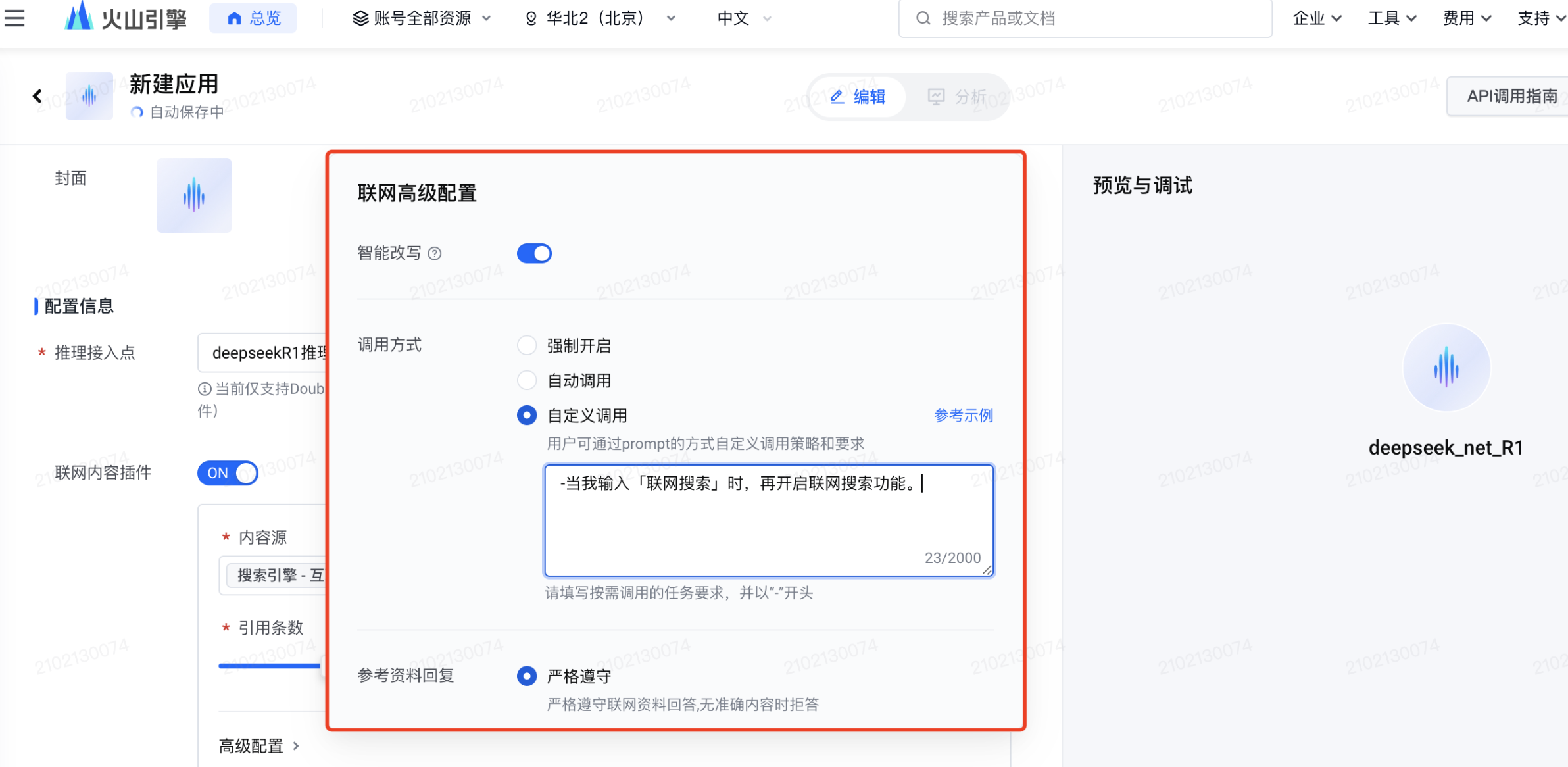The image size is (1568, 767).
Task: Click the 封面 cover image thumbnail
Action: [194, 195]
